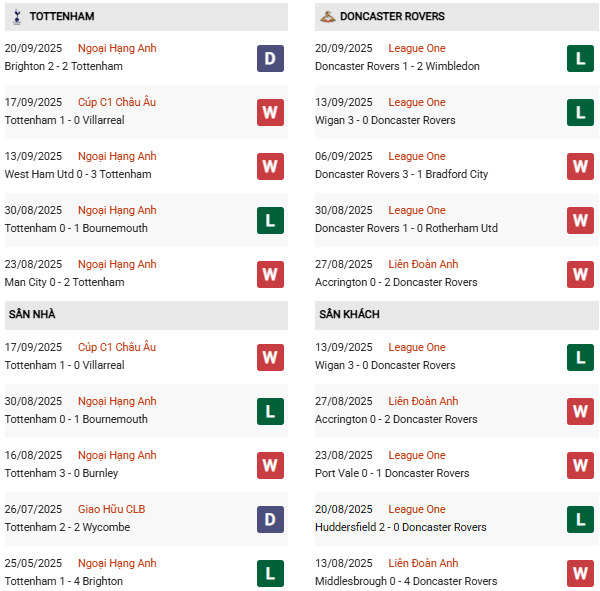
Task: Open the Man City 0-2 Tottenham match
Action: coord(64,282)
